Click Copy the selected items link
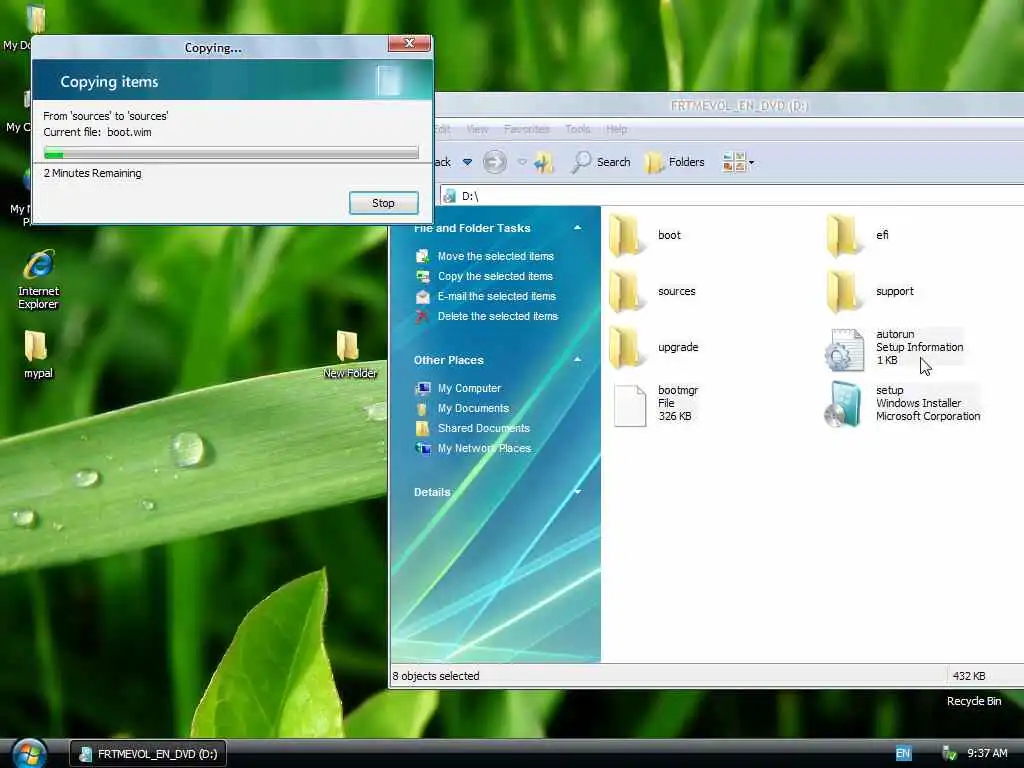 point(495,276)
